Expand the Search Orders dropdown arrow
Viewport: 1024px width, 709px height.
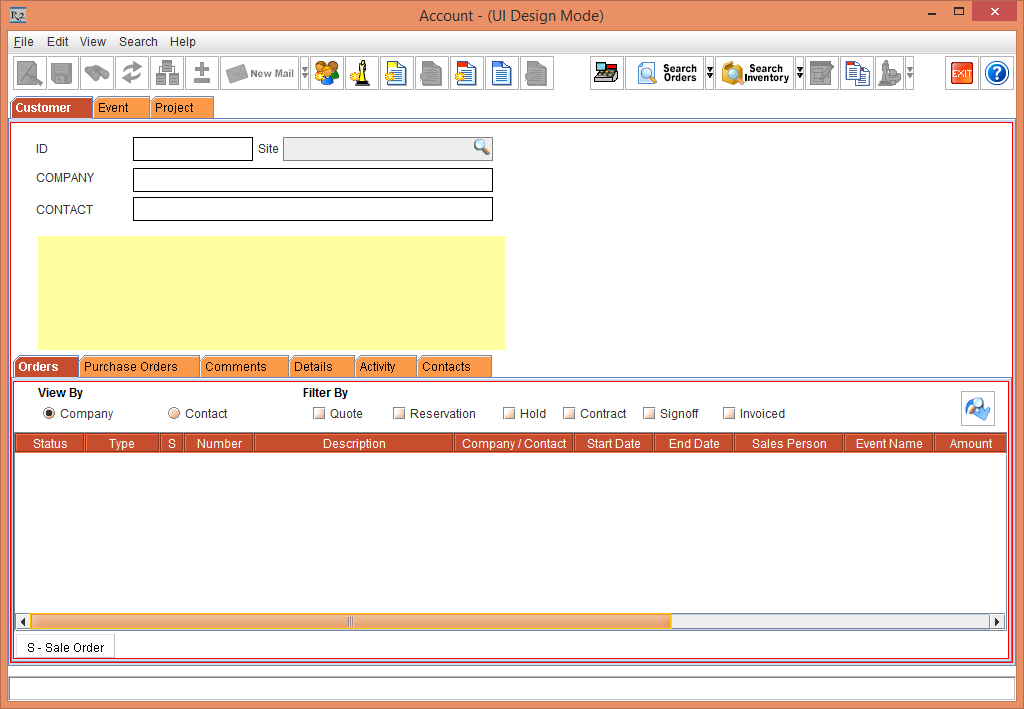[709, 73]
